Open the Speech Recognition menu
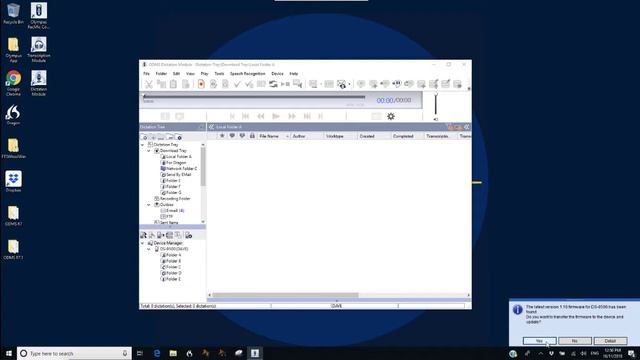This screenshot has height=360, width=640. 247,74
